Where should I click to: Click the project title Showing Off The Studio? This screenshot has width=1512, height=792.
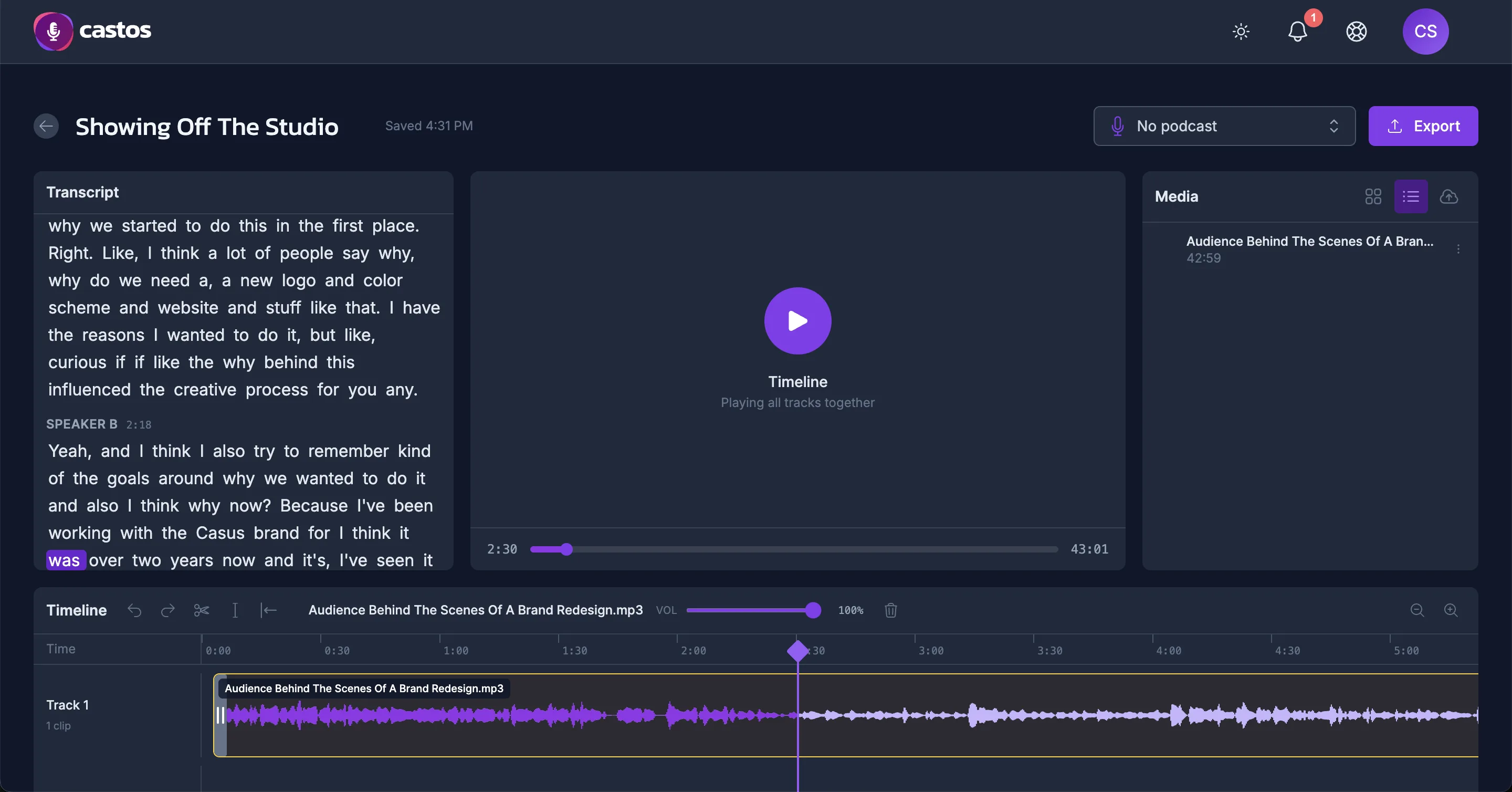207,127
